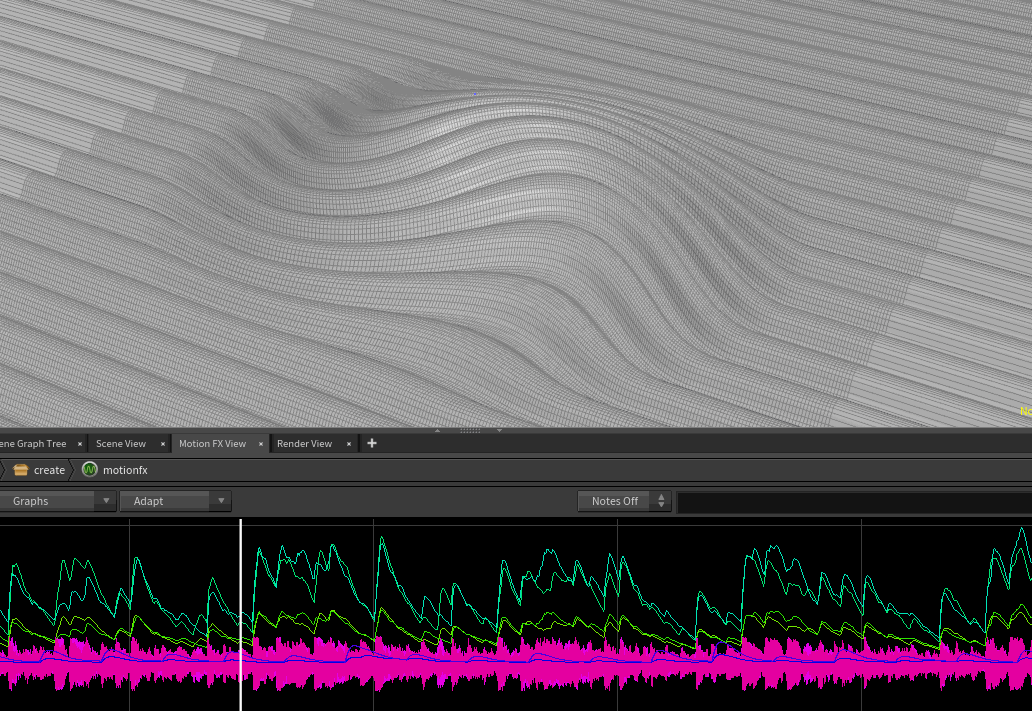This screenshot has height=711, width=1032.
Task: Add a new pane tab with plus icon
Action: [372, 443]
